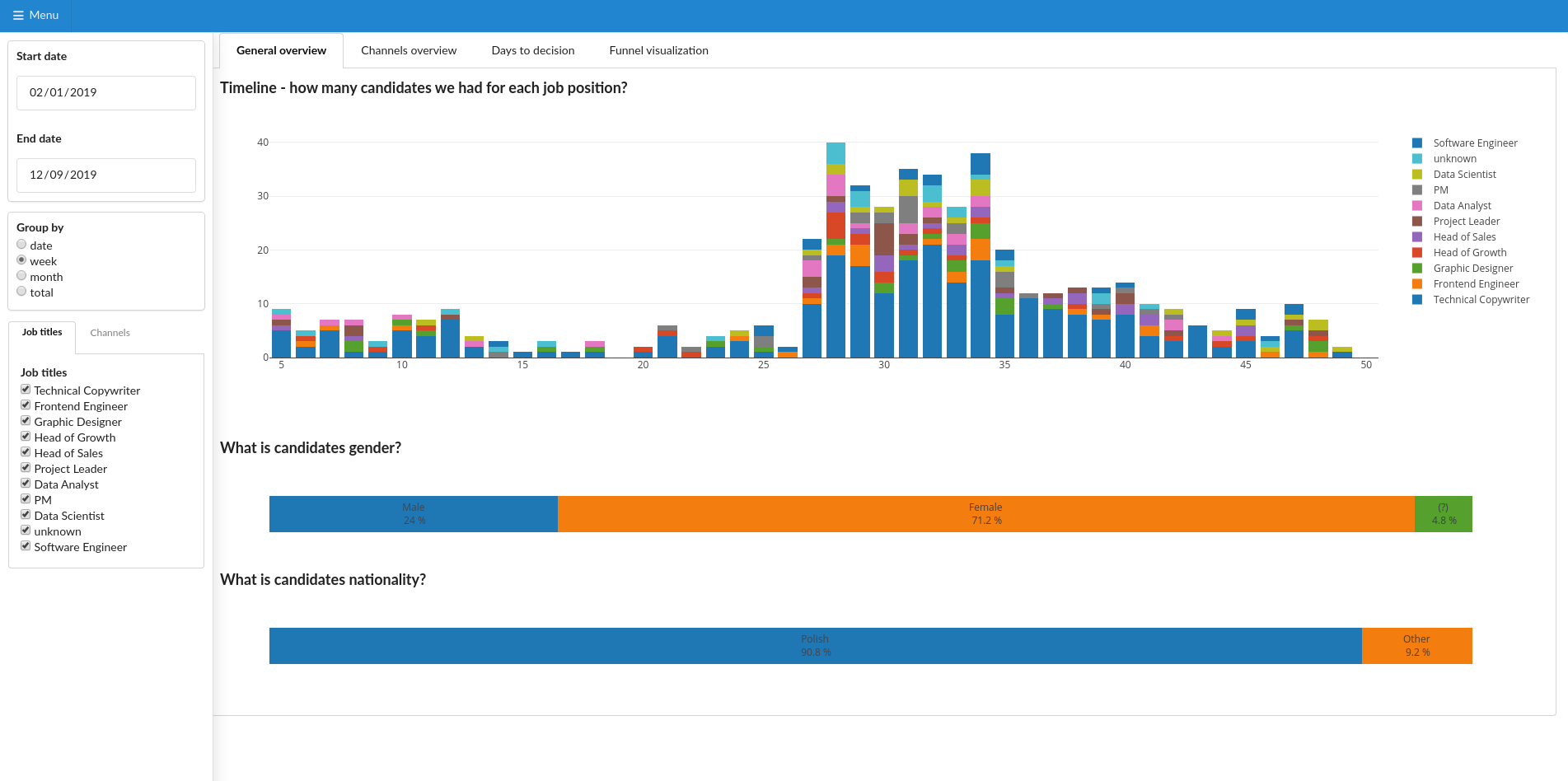Toggle Data Scientist legend swatch
This screenshot has height=781, width=1568.
(x=1417, y=174)
